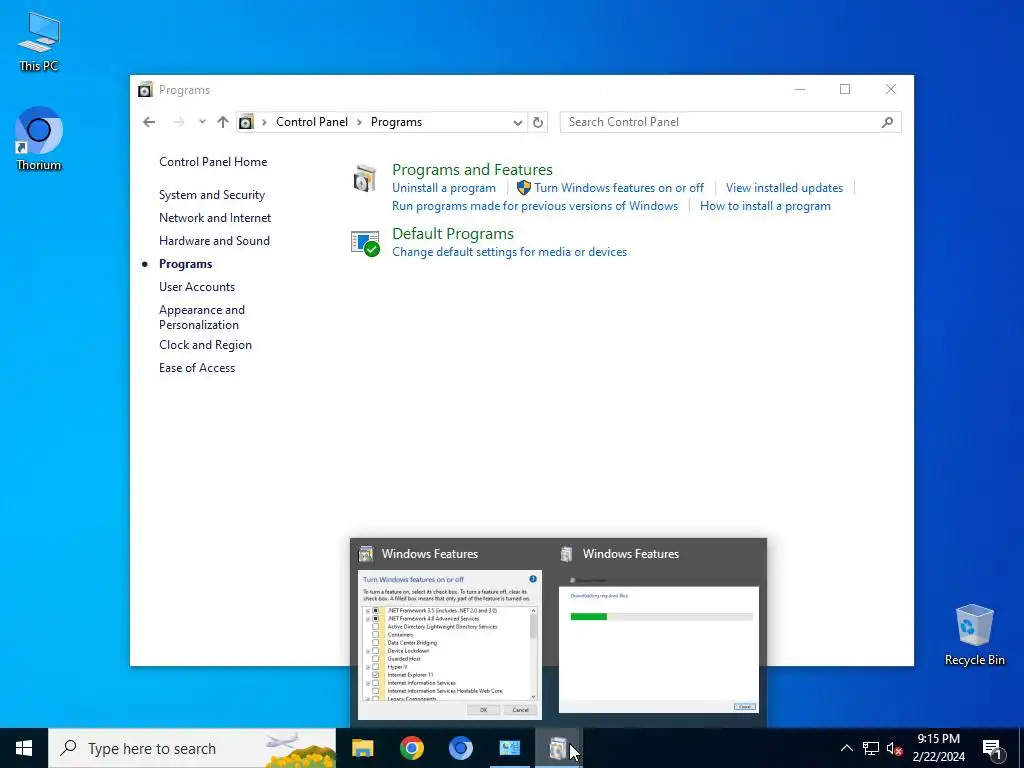The height and width of the screenshot is (768, 1024).
Task: Click the Programs sidebar entry
Action: tap(185, 264)
